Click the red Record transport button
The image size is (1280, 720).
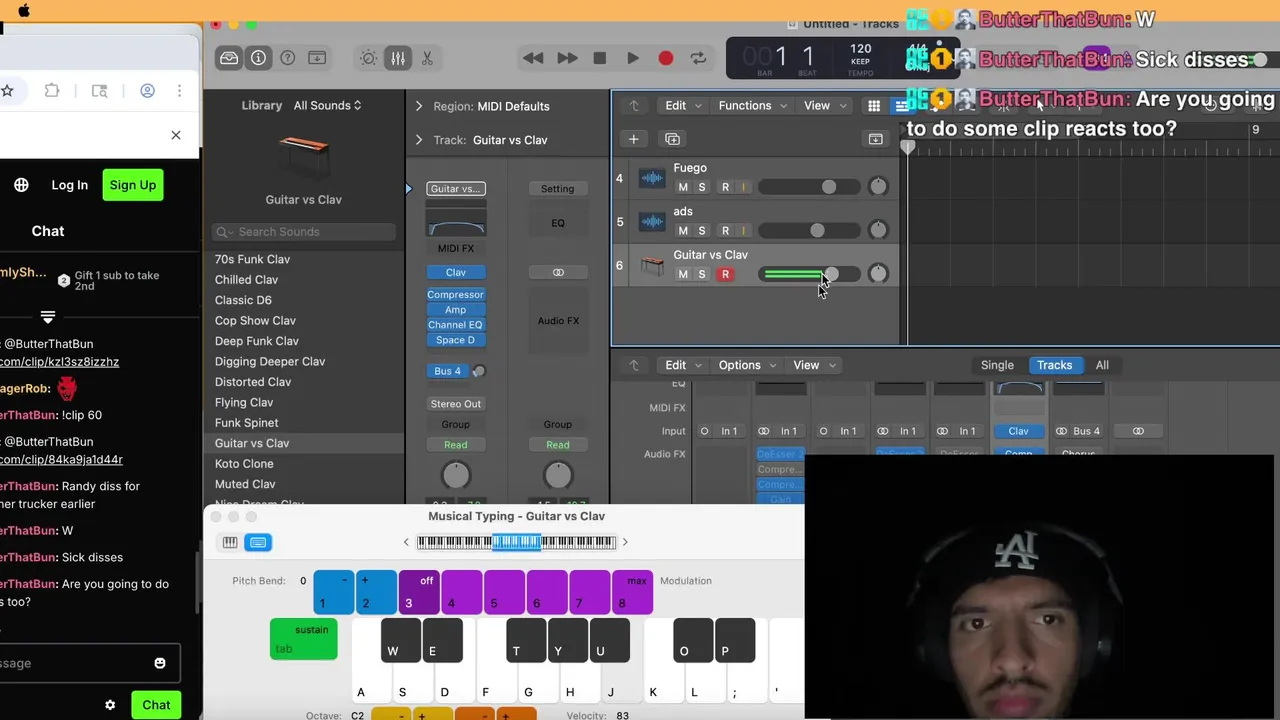pos(666,58)
